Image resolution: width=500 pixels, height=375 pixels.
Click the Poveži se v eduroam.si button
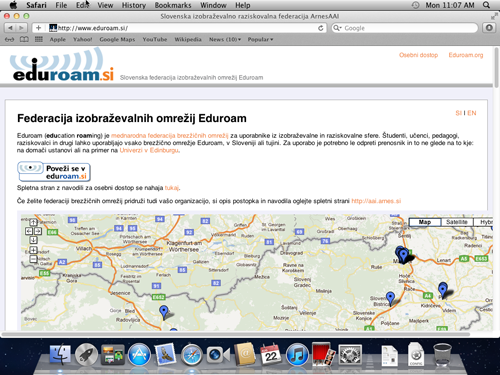click(54, 172)
